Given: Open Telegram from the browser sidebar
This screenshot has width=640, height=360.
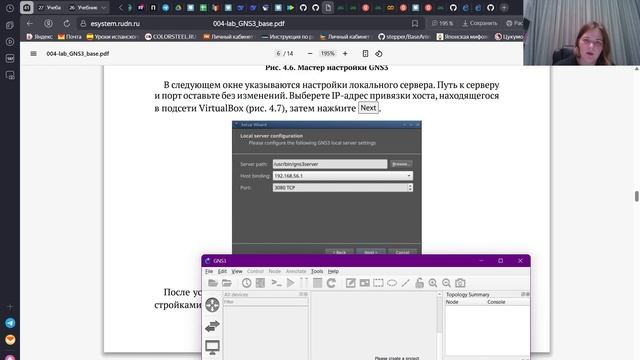Looking at the screenshot, I should pyautogui.click(x=10, y=323).
